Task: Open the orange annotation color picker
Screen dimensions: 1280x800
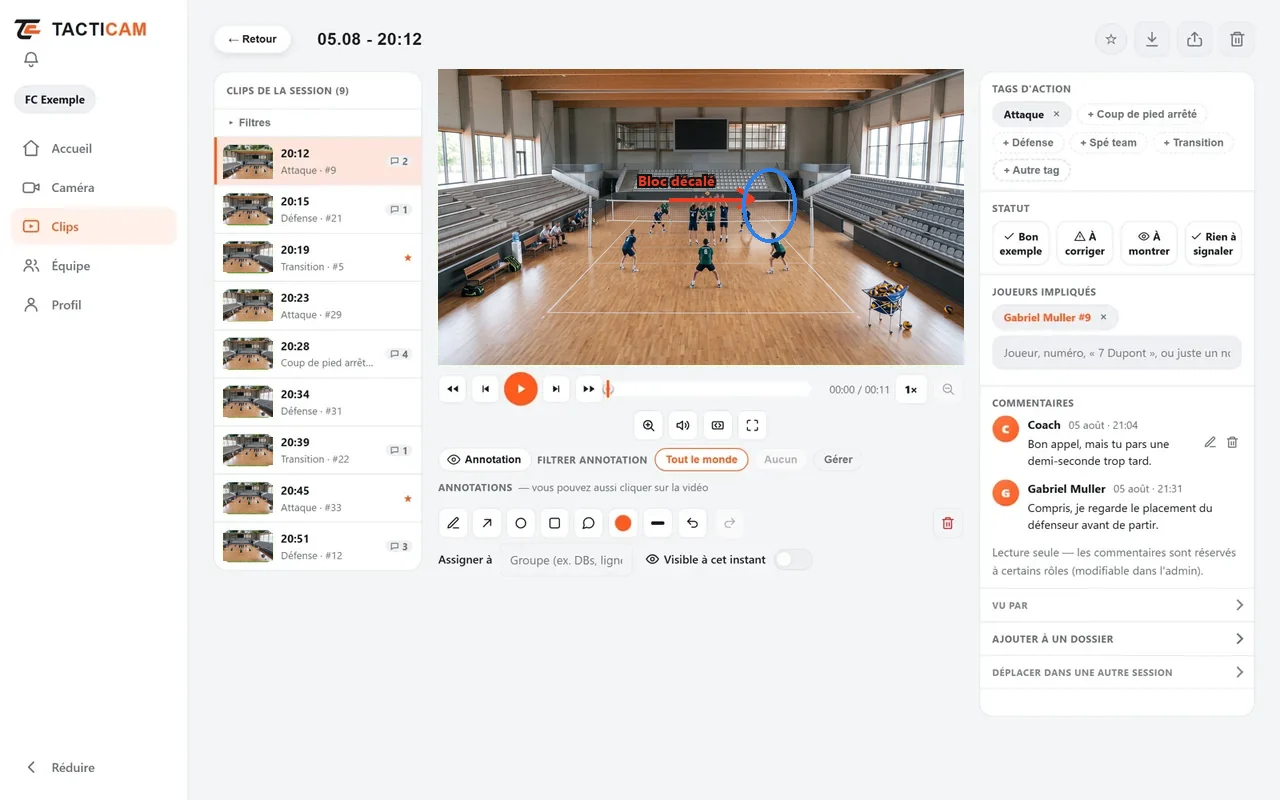Action: click(623, 523)
